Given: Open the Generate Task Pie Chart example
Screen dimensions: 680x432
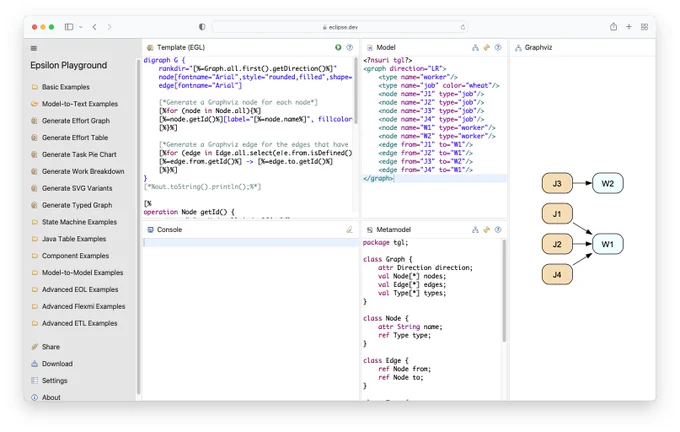Looking at the screenshot, I should pyautogui.click(x=74, y=155).
